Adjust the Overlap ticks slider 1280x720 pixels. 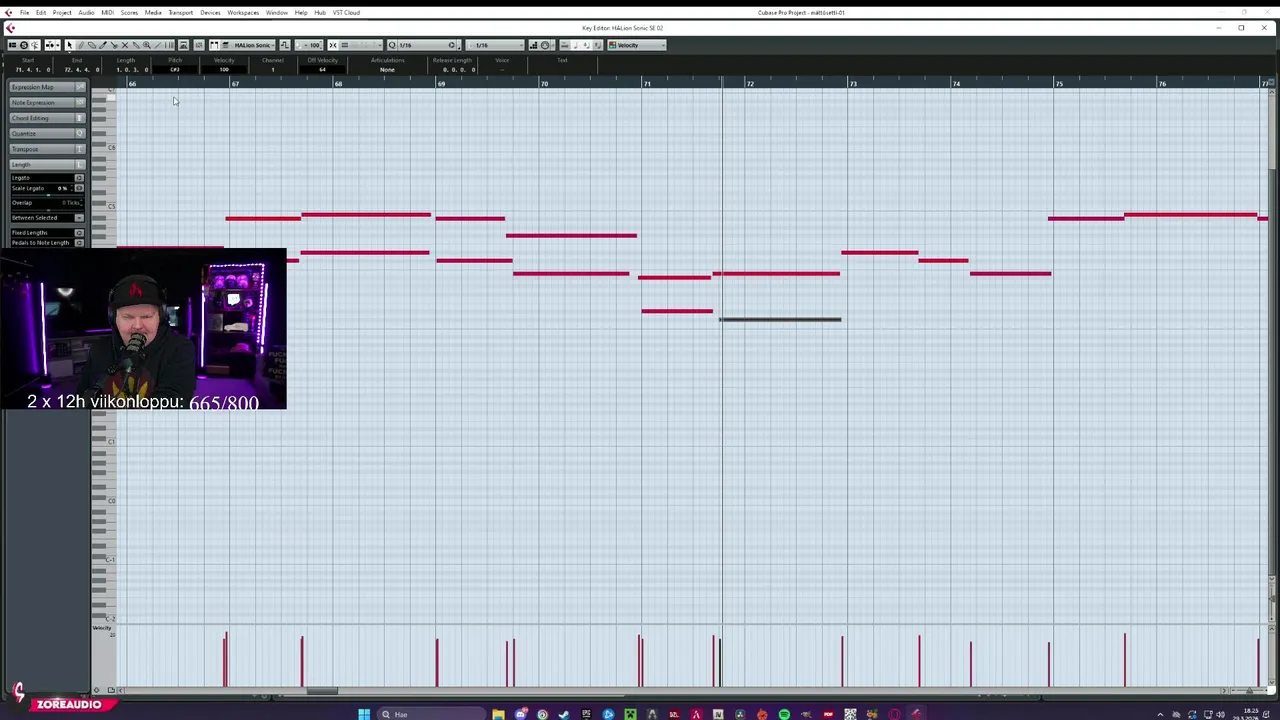(48, 210)
